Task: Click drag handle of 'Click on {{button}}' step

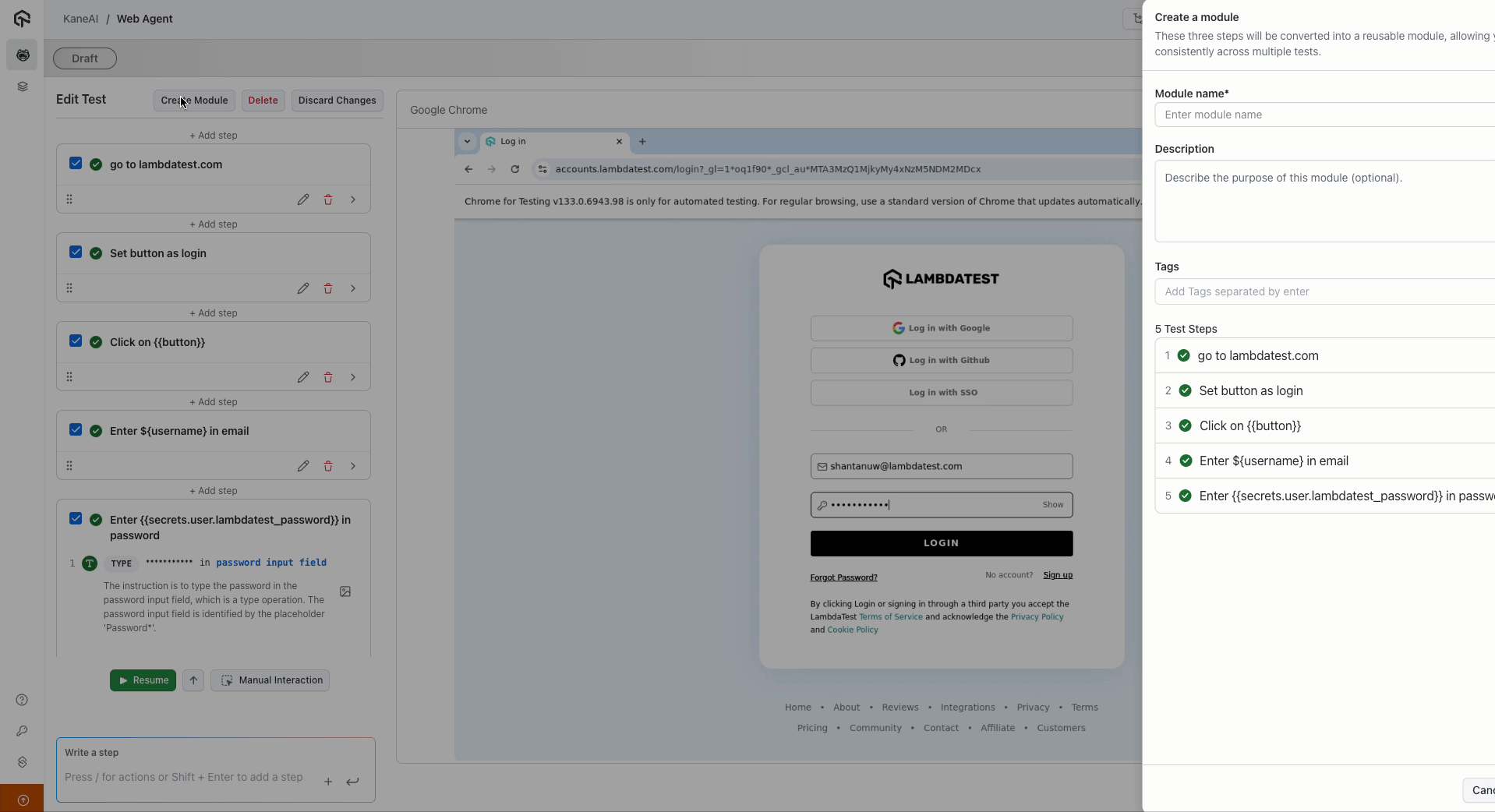Action: coord(69,377)
